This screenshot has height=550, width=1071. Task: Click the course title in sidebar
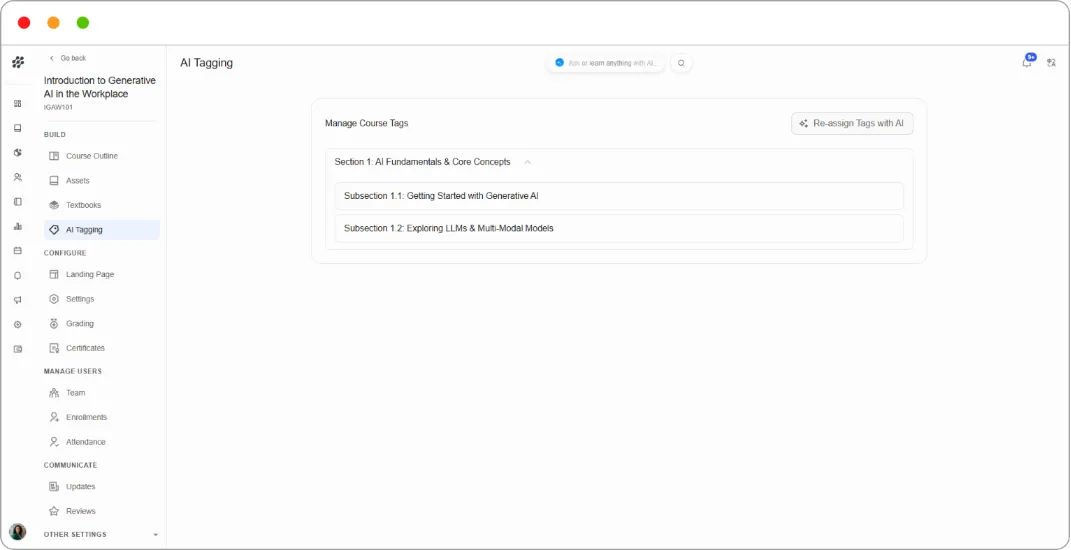point(100,87)
